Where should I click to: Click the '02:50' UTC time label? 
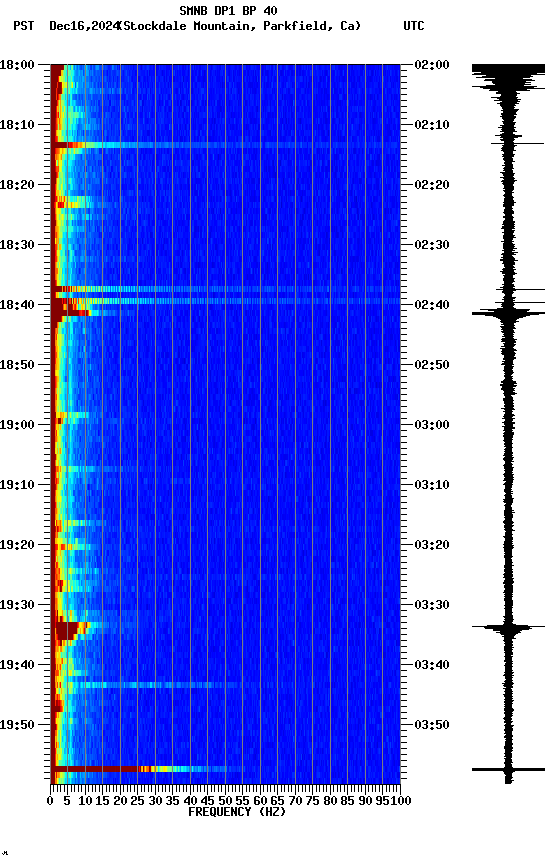(x=432, y=365)
